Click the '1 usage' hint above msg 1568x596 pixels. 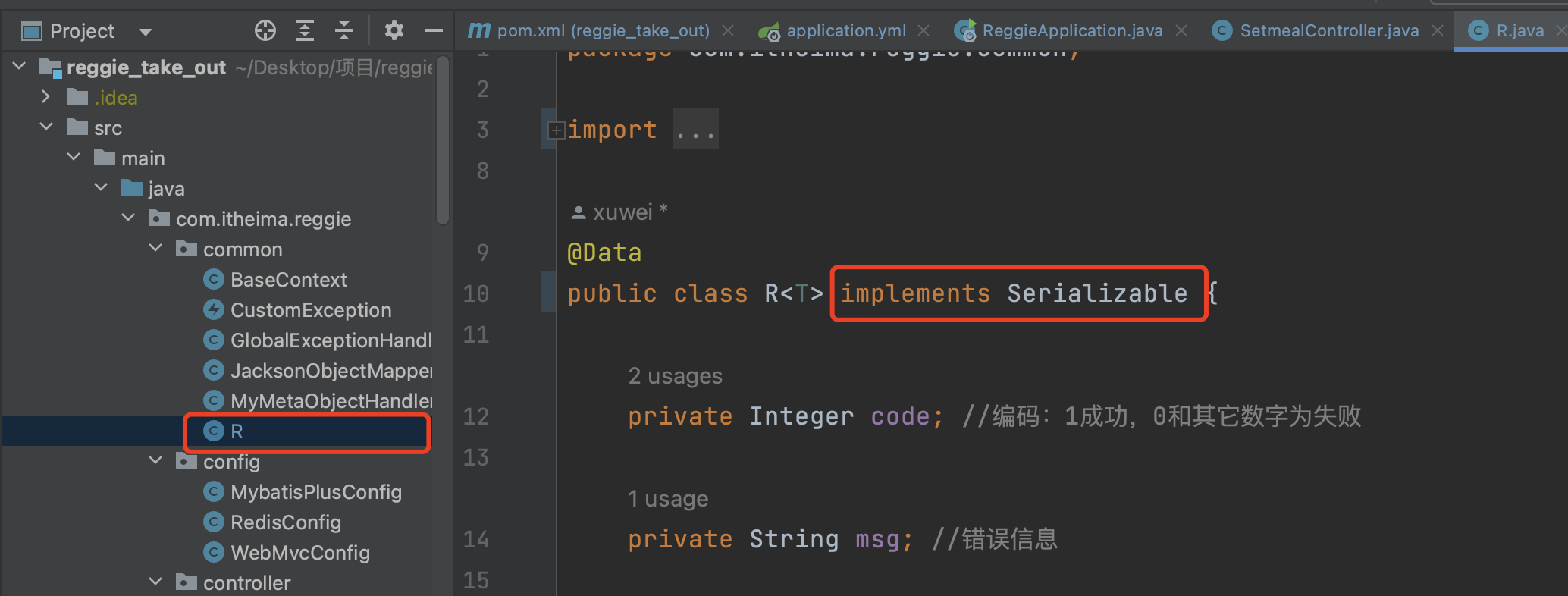(668, 499)
